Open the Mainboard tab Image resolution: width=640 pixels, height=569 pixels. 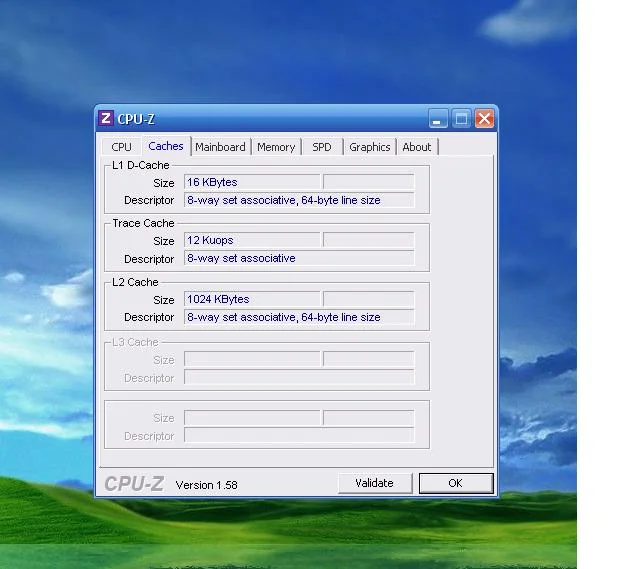coord(220,147)
